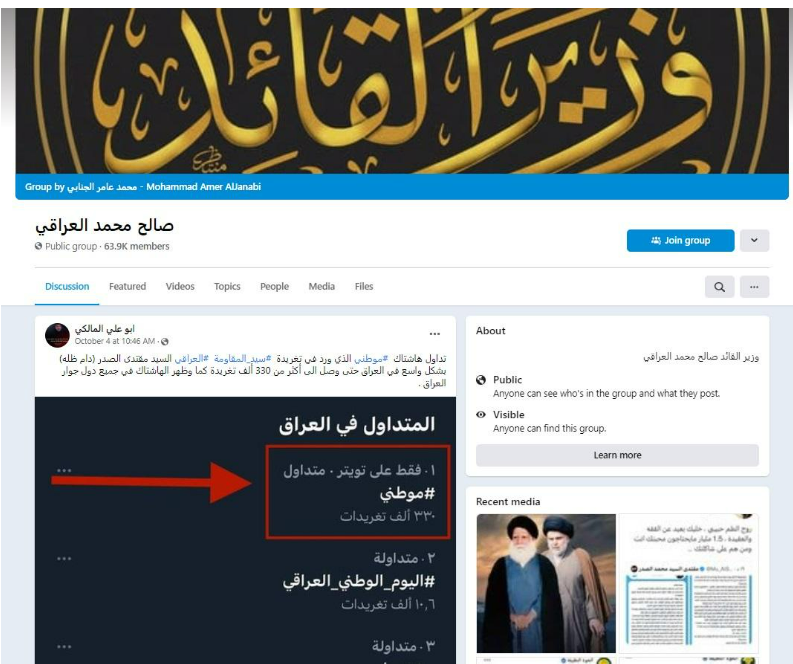Click the globe icon beside Public in About

481,380
